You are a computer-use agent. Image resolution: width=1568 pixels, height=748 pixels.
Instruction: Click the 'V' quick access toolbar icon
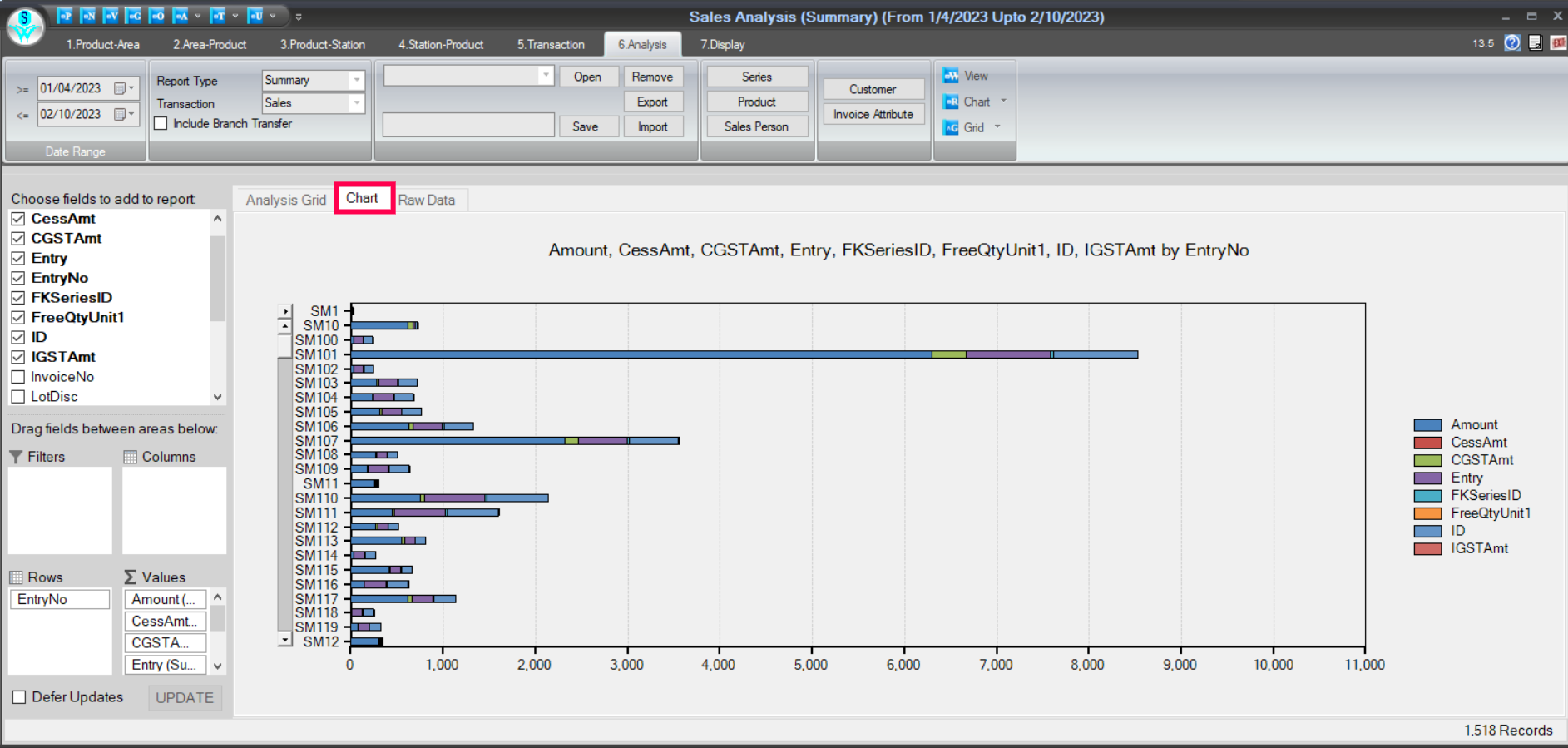(x=111, y=16)
